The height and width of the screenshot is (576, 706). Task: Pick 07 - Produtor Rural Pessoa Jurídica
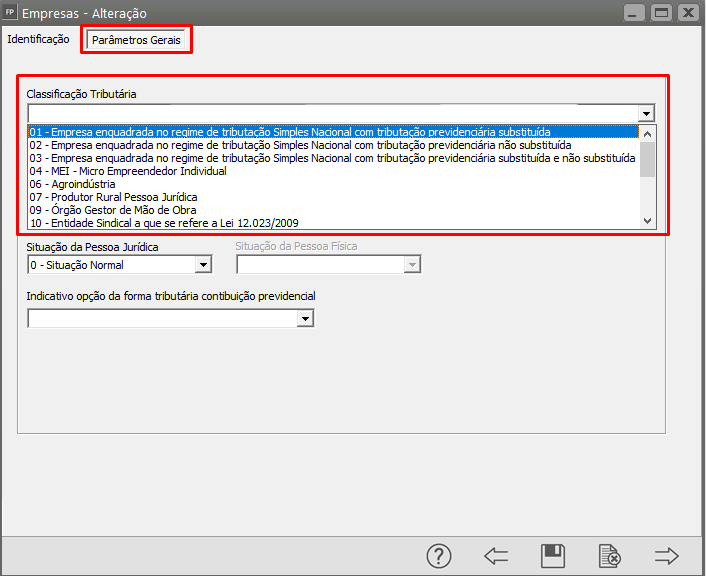click(x=333, y=197)
